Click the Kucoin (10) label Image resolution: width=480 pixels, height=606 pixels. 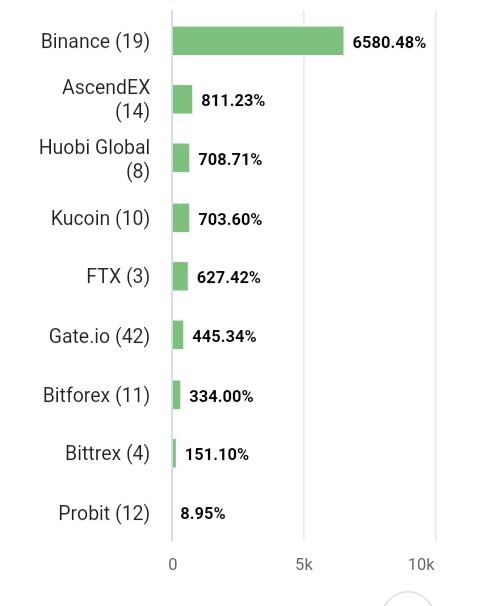pos(100,218)
